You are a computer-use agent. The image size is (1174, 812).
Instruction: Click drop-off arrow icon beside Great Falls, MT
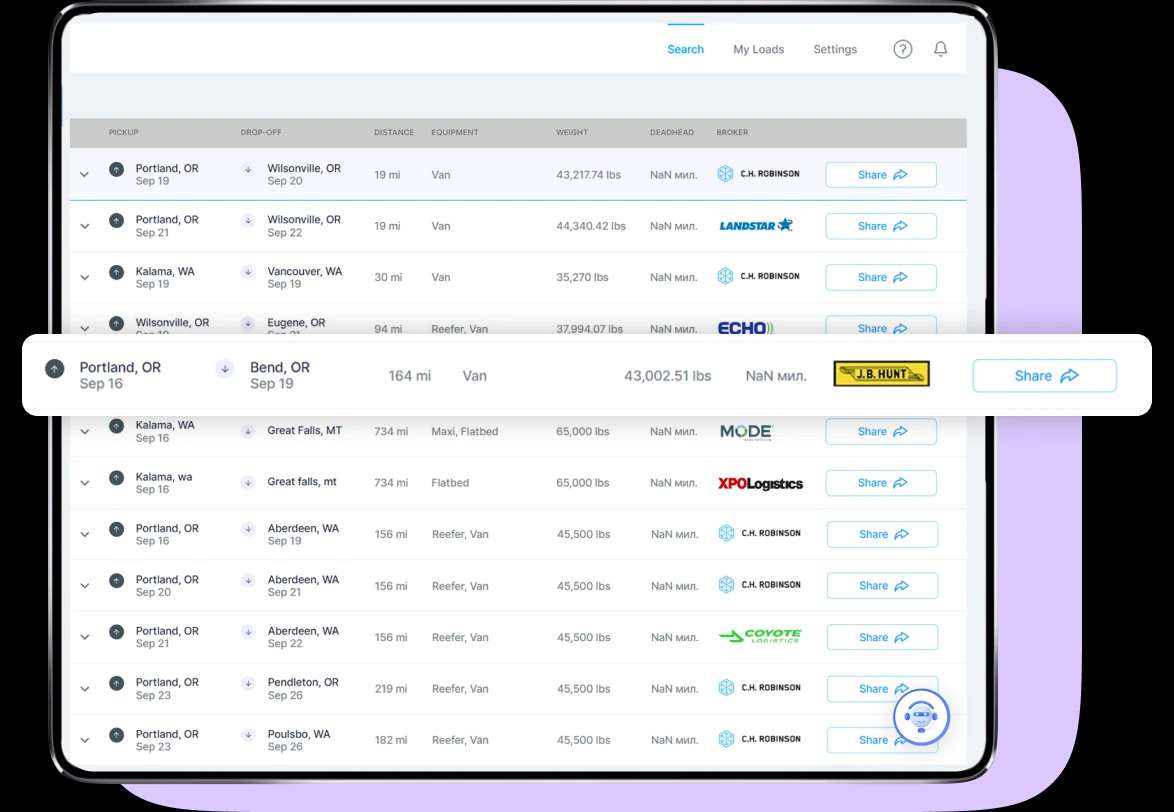[248, 431]
